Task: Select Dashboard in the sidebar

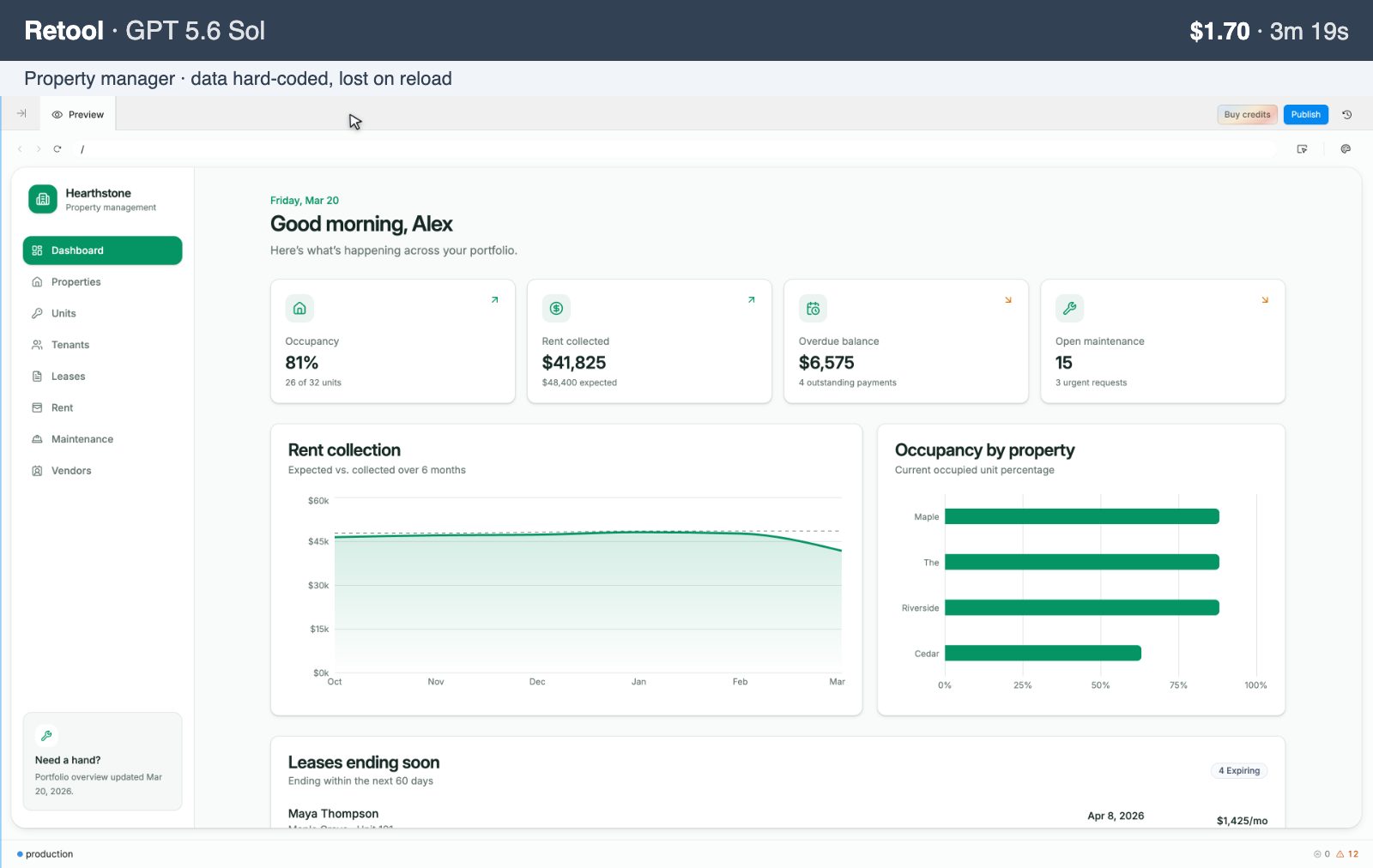Action: point(102,250)
